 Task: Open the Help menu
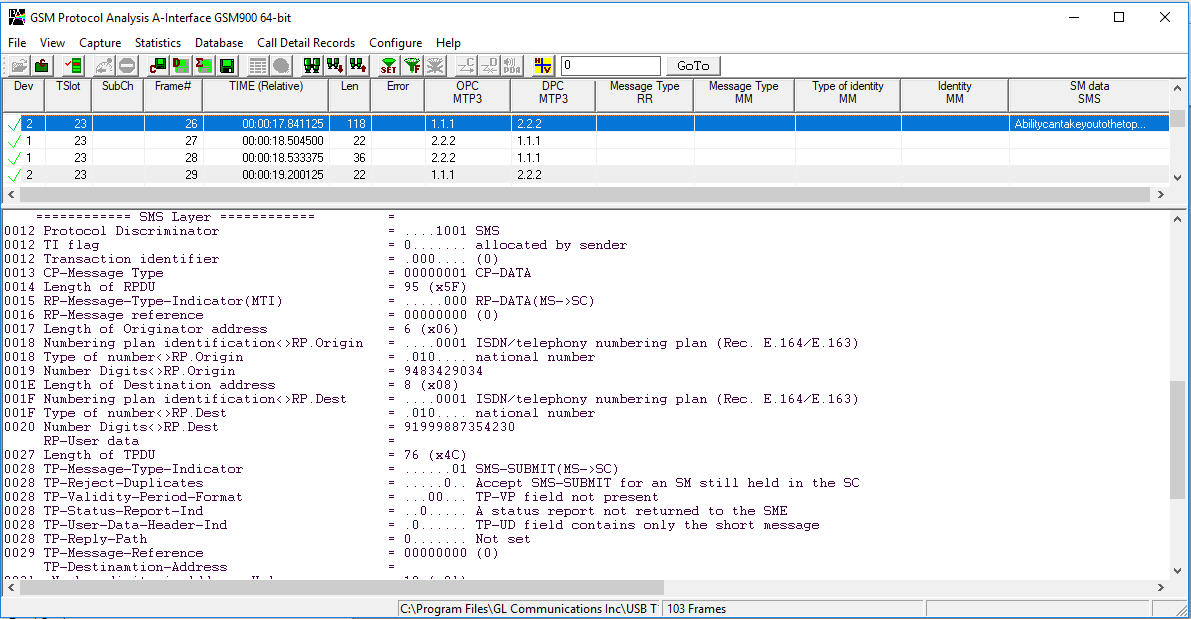448,43
